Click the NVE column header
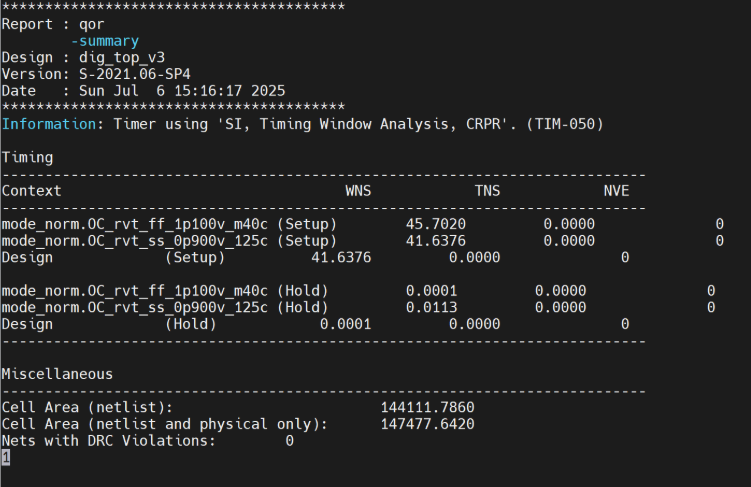 [x=616, y=191]
